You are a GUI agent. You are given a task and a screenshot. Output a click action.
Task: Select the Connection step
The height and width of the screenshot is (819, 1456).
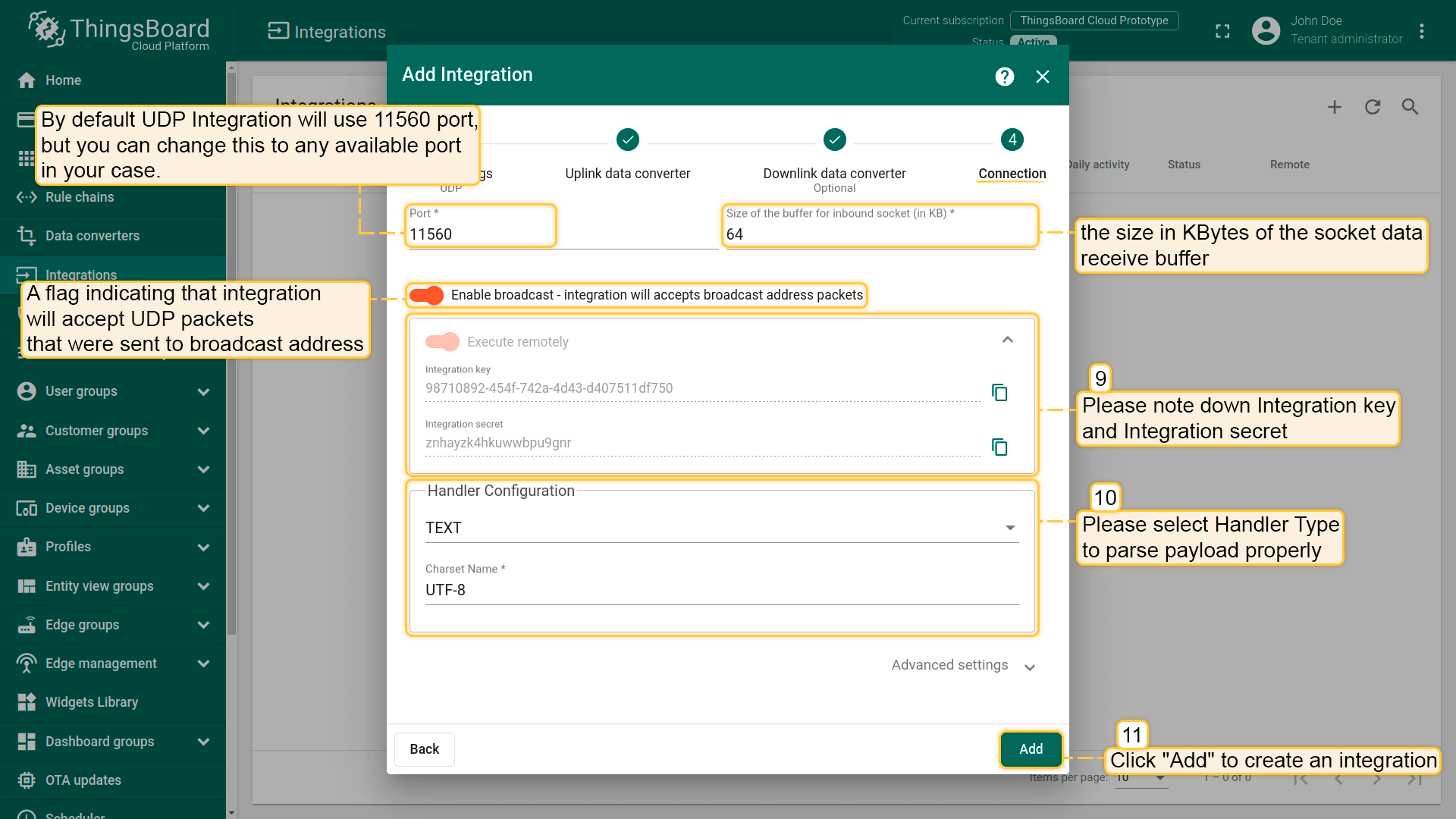[x=1012, y=155]
